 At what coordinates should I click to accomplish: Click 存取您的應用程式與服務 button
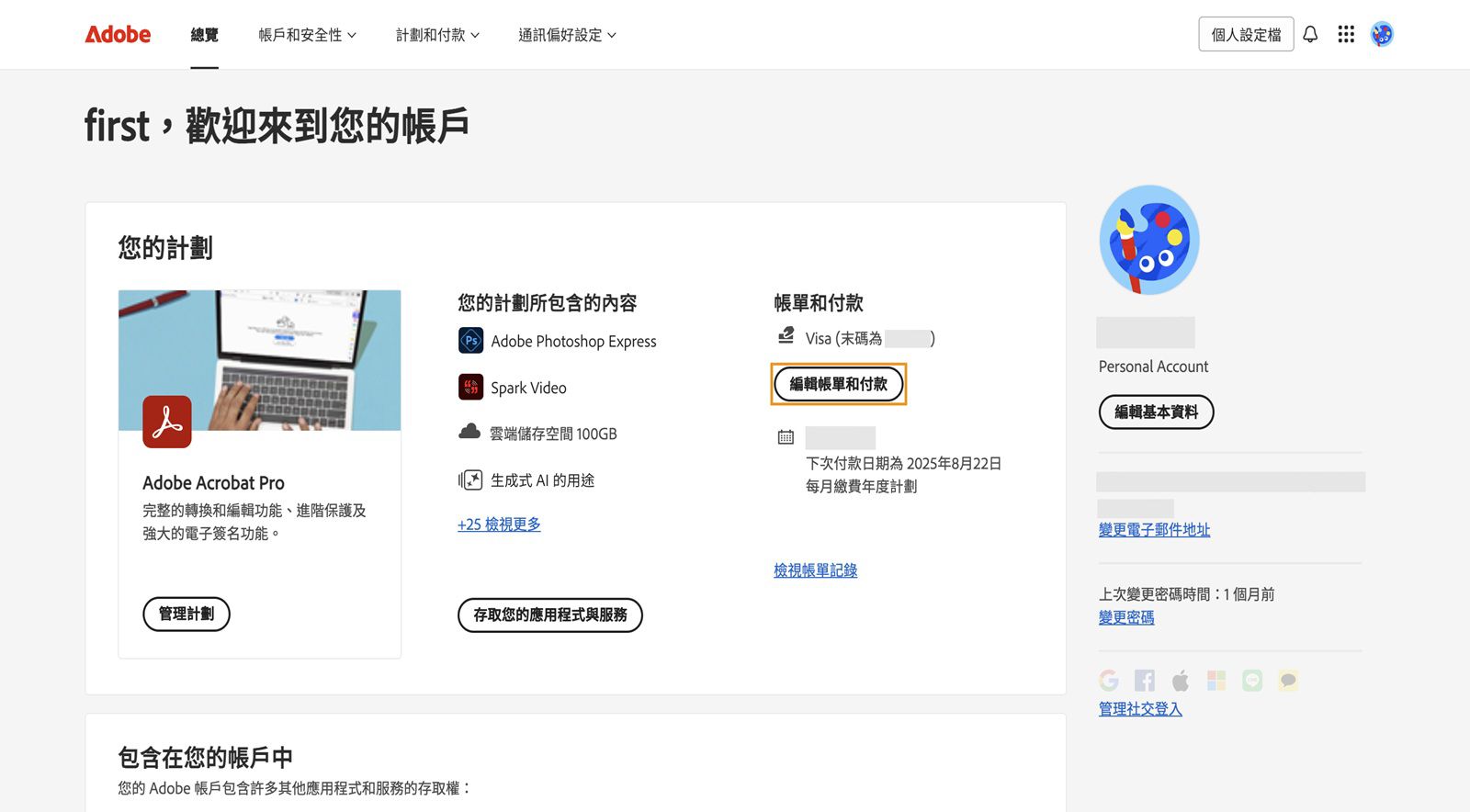click(x=550, y=615)
